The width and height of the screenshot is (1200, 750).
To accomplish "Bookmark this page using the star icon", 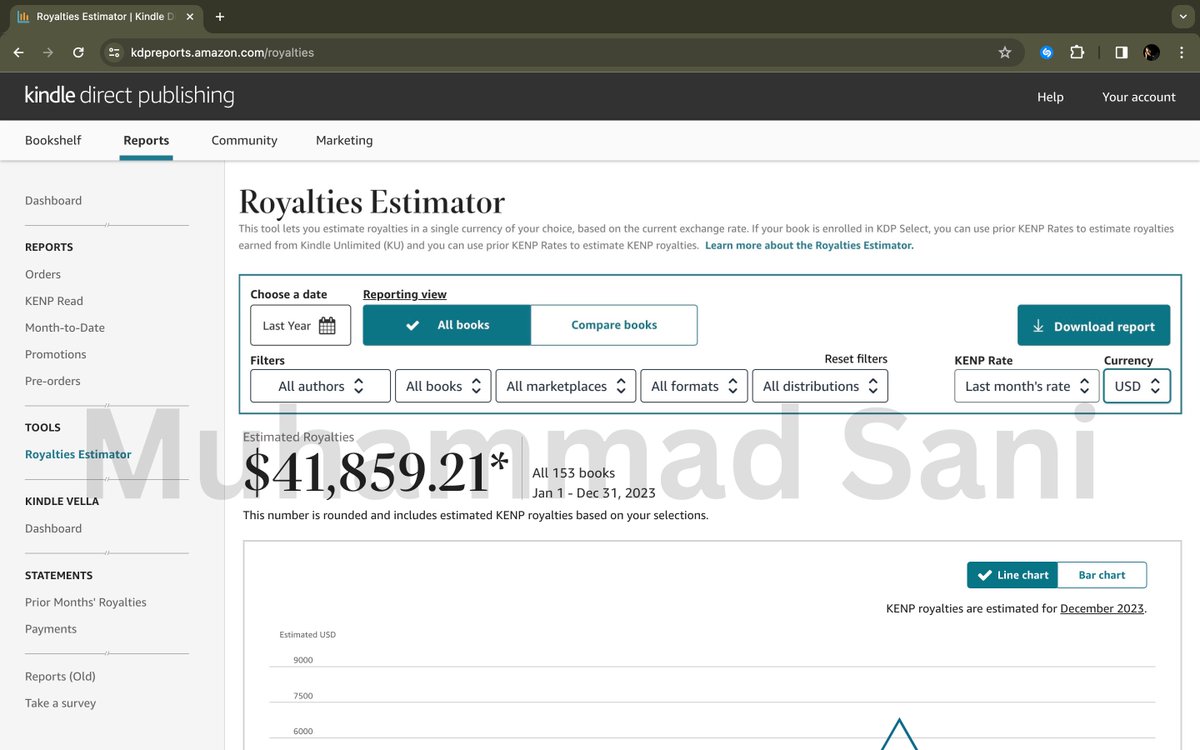I will [1005, 52].
